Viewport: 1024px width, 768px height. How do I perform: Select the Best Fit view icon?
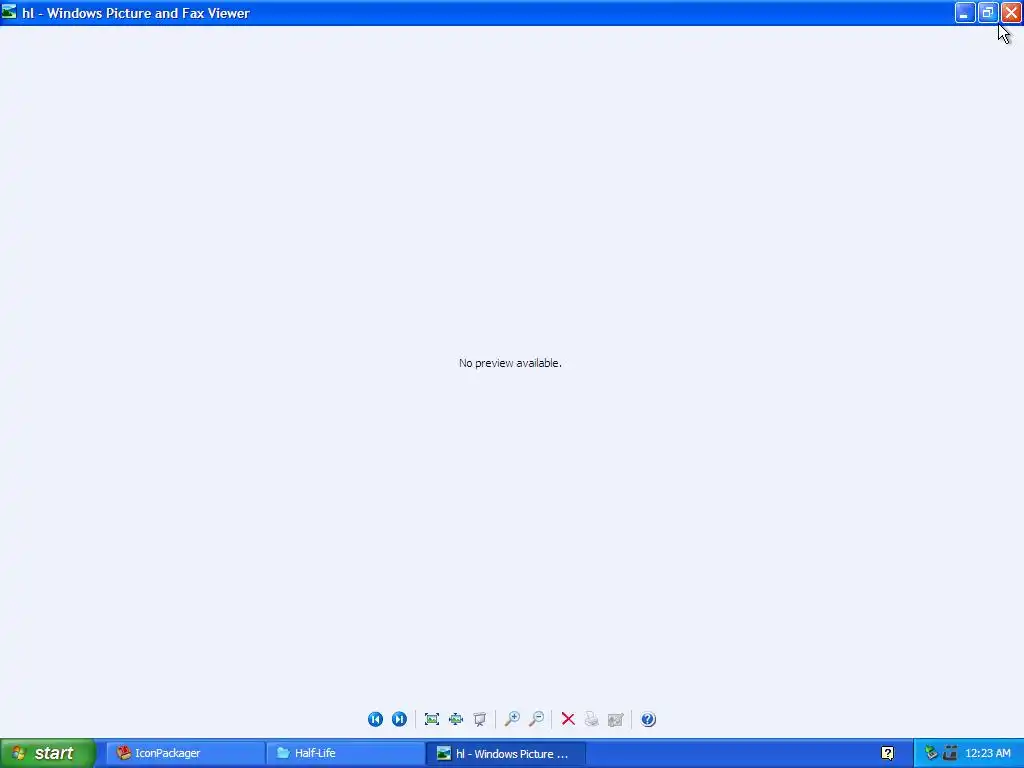(432, 719)
